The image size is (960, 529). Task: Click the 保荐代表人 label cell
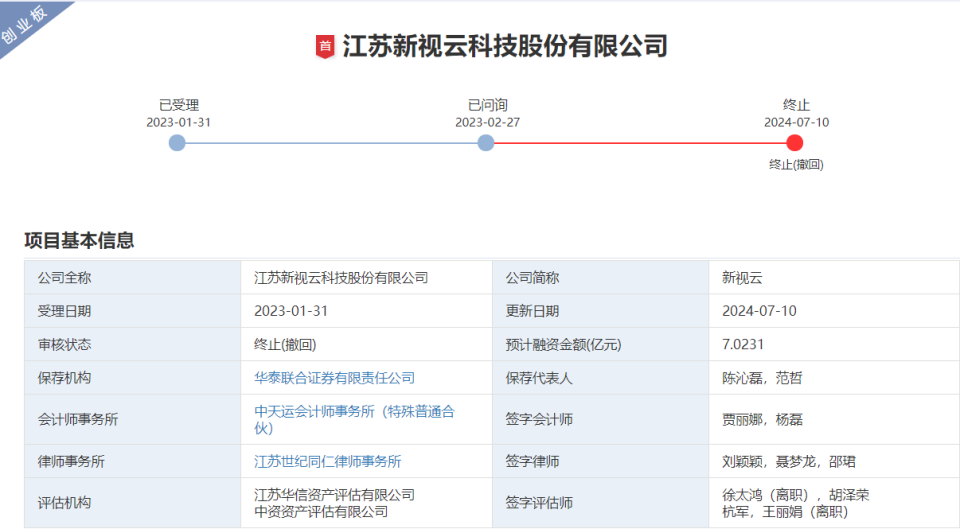pos(601,378)
